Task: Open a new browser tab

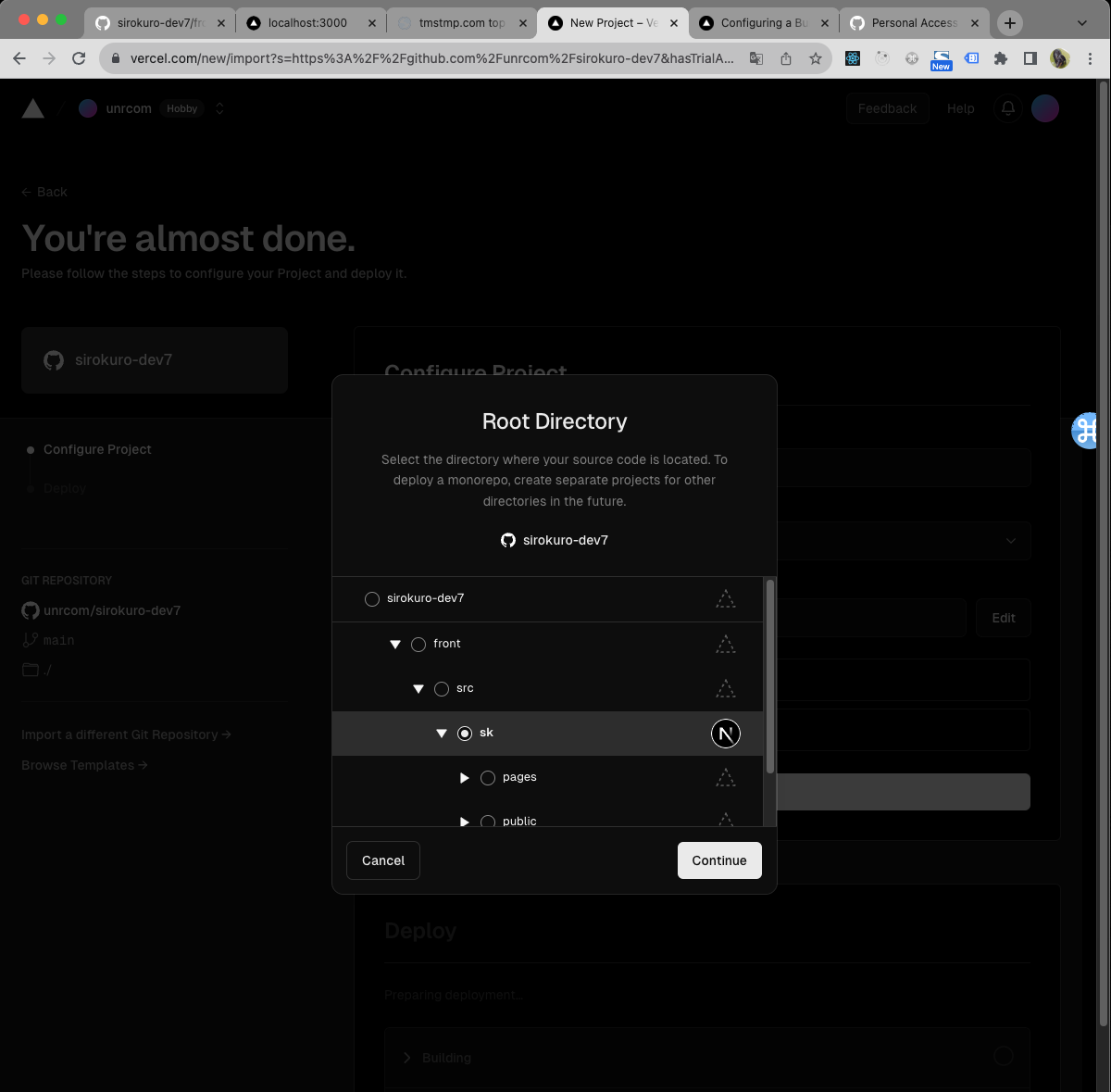Action: (1010, 23)
